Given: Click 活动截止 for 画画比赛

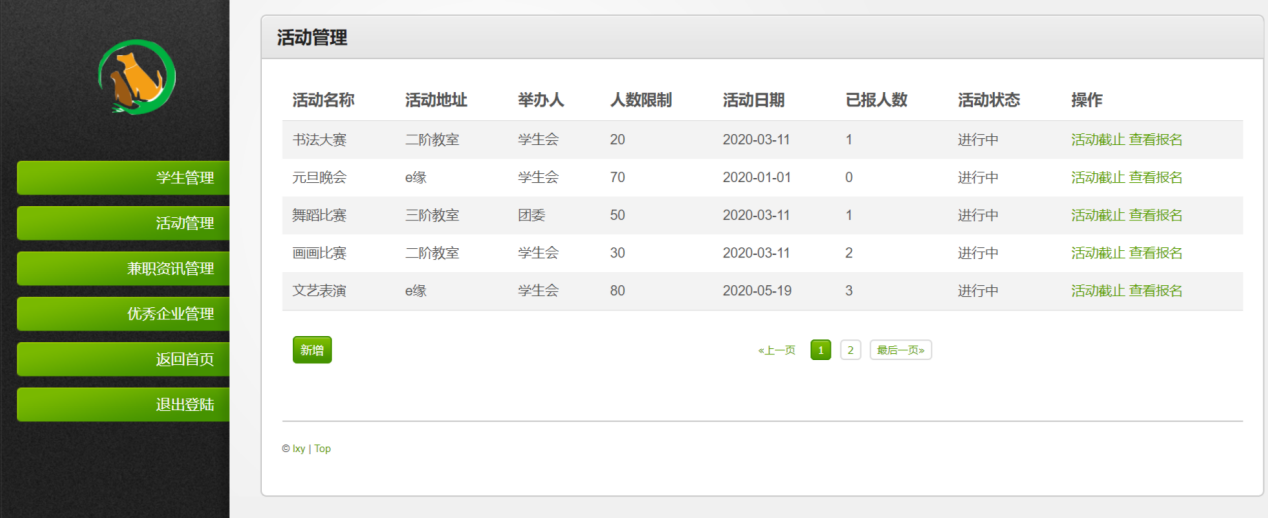Looking at the screenshot, I should coord(1098,253).
